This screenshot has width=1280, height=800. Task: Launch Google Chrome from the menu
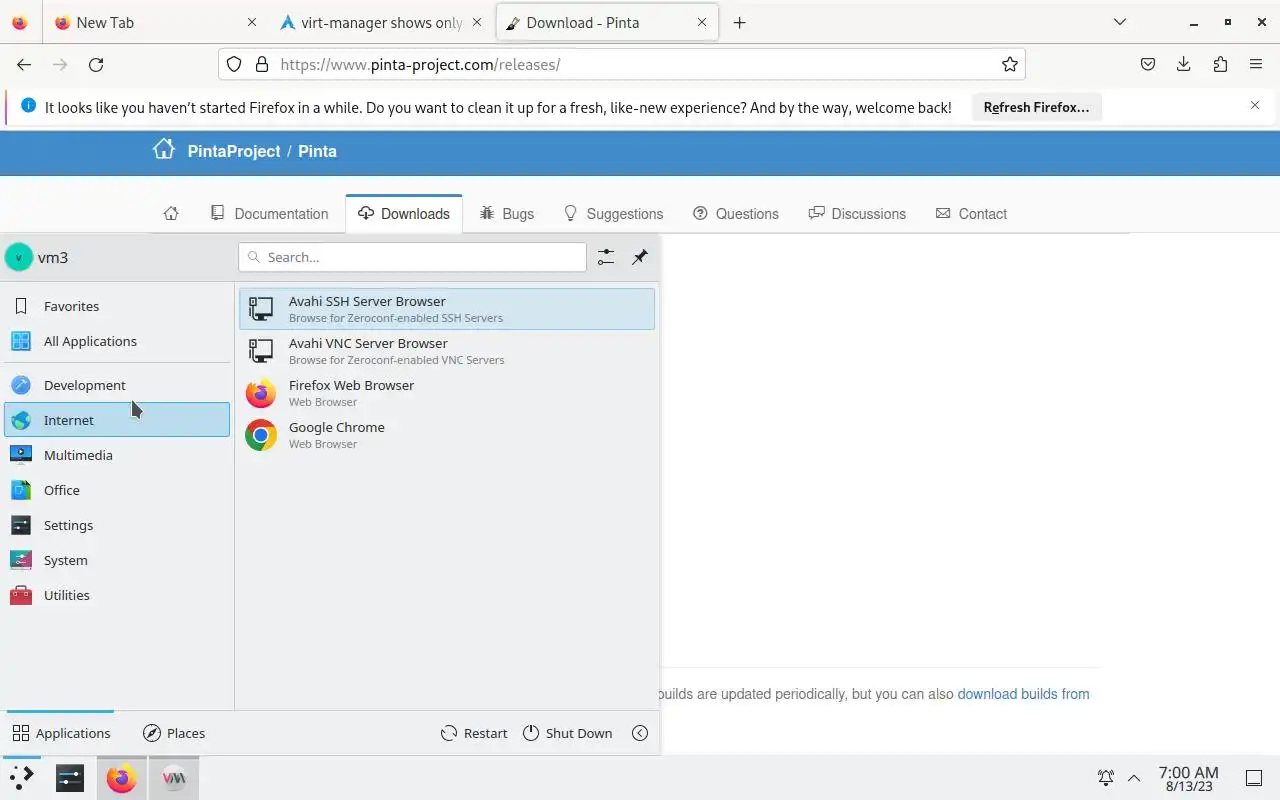click(x=446, y=435)
